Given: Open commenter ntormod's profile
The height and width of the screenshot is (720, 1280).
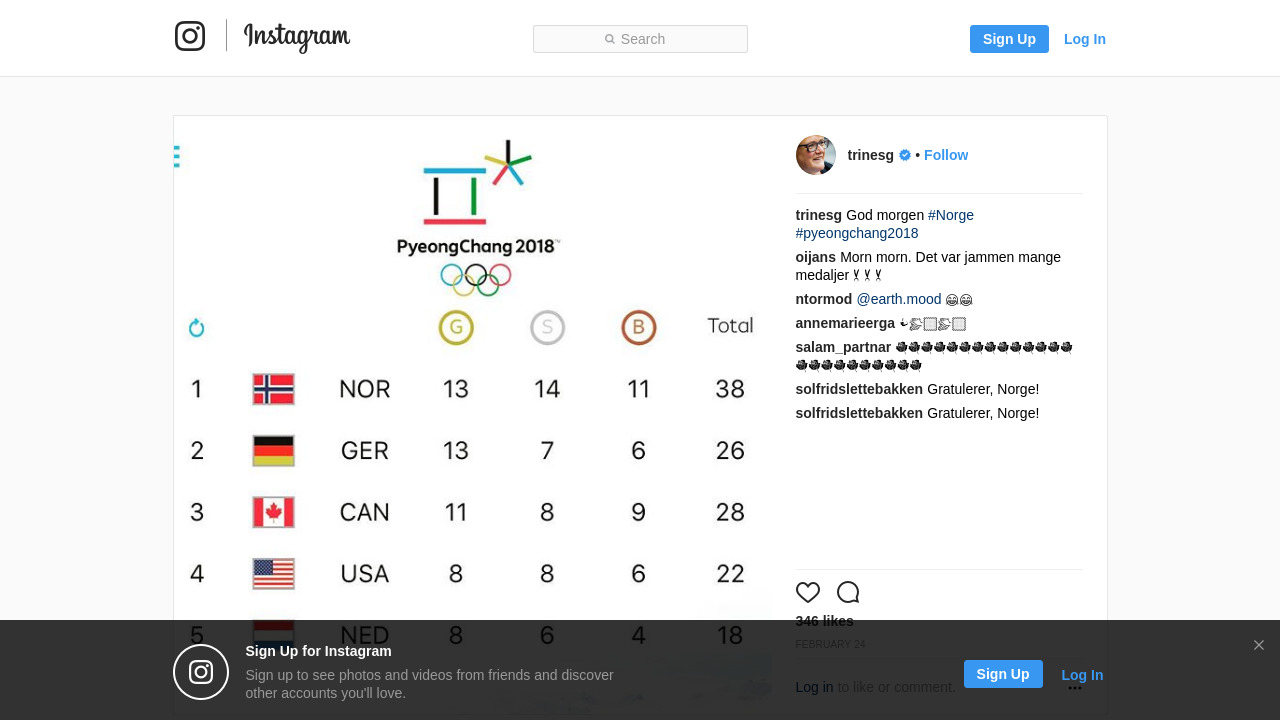Looking at the screenshot, I should coord(824,299).
